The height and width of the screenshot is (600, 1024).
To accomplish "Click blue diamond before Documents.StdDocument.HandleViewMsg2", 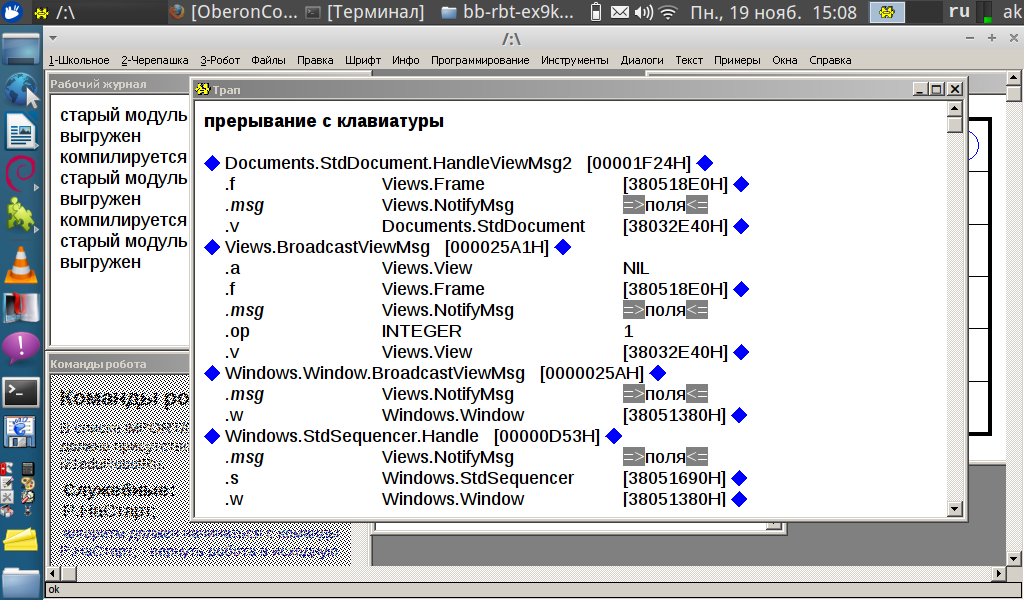I will 211,163.
